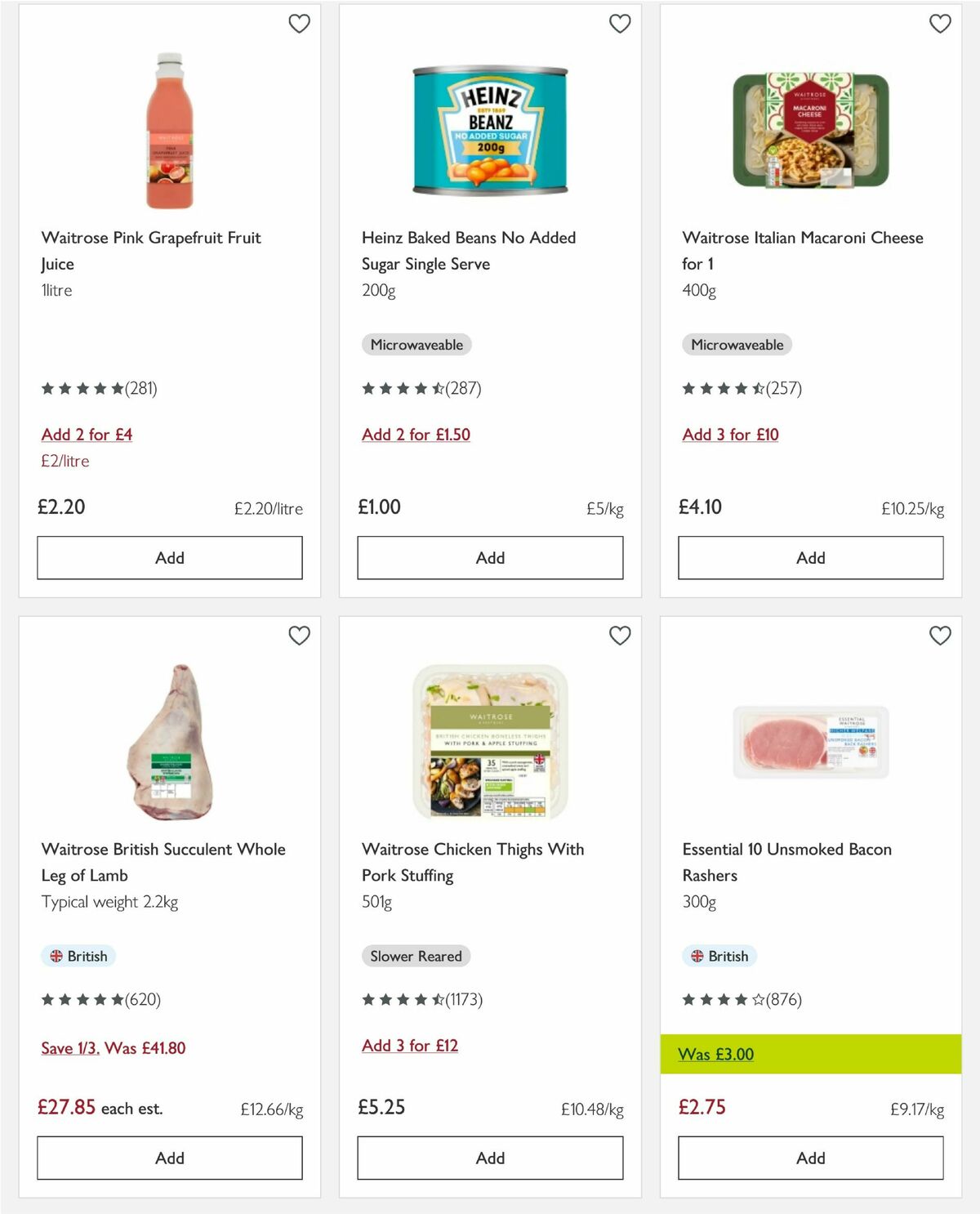980x1214 pixels.
Task: Click the 'Was £3.00' price link on bacon
Action: click(x=715, y=1055)
